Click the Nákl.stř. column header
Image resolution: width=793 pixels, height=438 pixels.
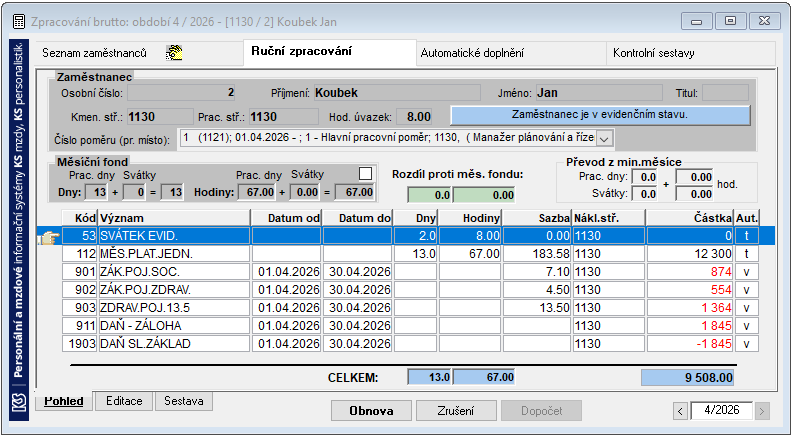pyautogui.click(x=608, y=218)
